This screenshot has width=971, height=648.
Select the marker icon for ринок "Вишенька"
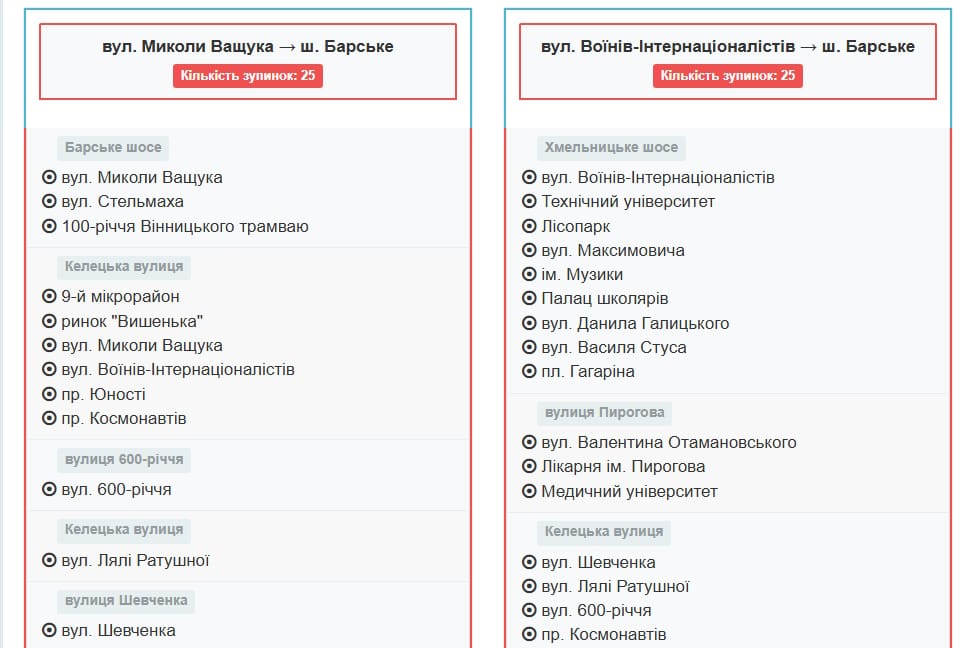pos(49,321)
